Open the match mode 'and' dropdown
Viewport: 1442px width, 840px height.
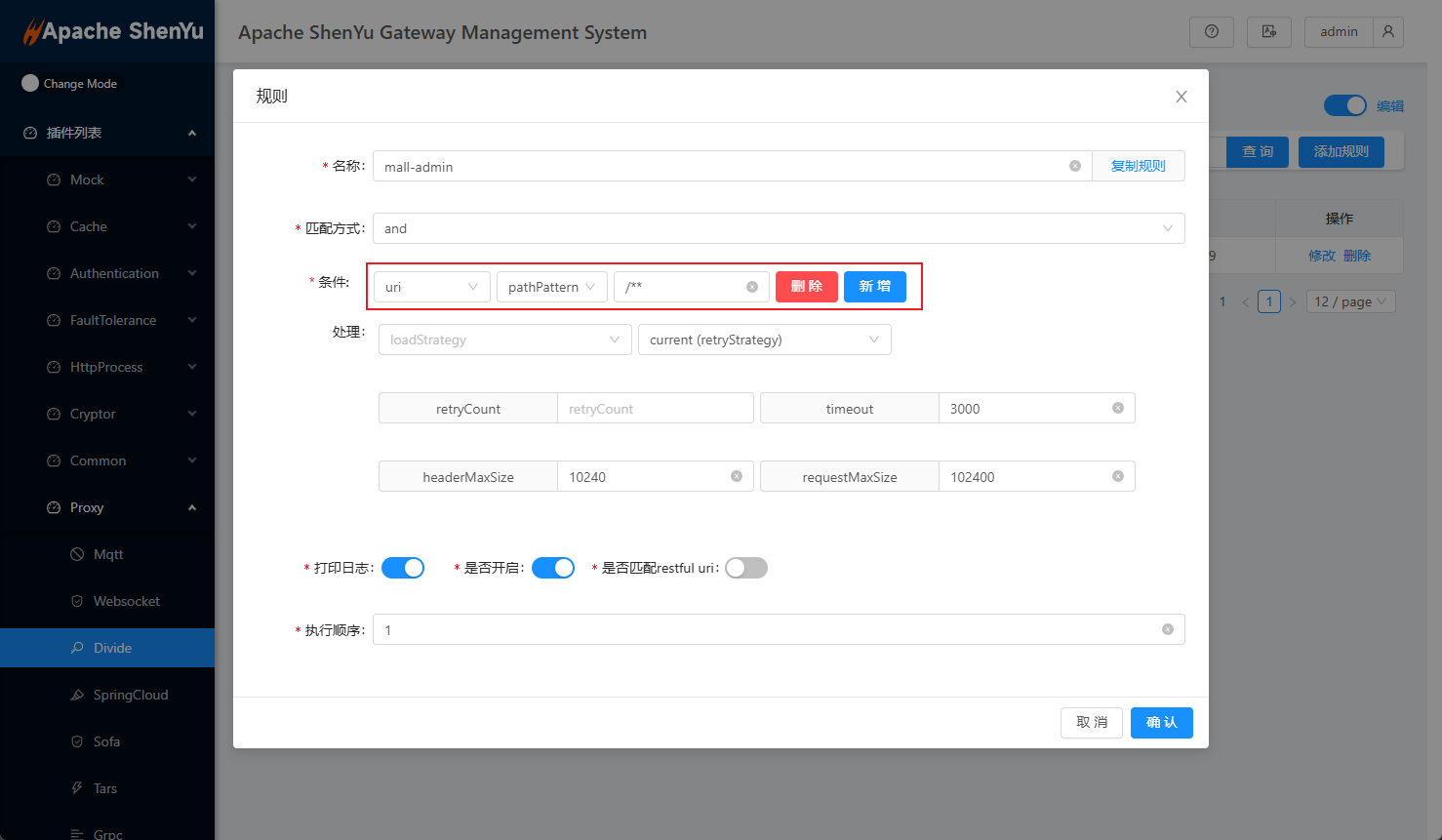pos(778,228)
